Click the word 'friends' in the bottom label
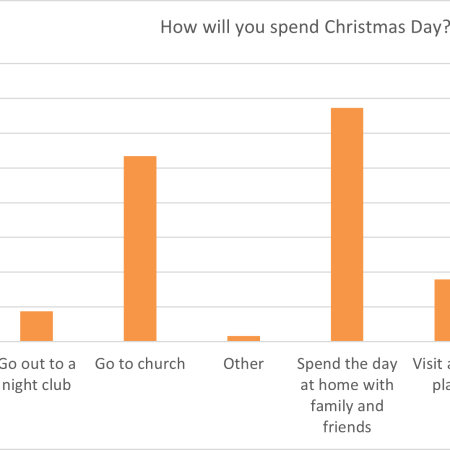 347,427
